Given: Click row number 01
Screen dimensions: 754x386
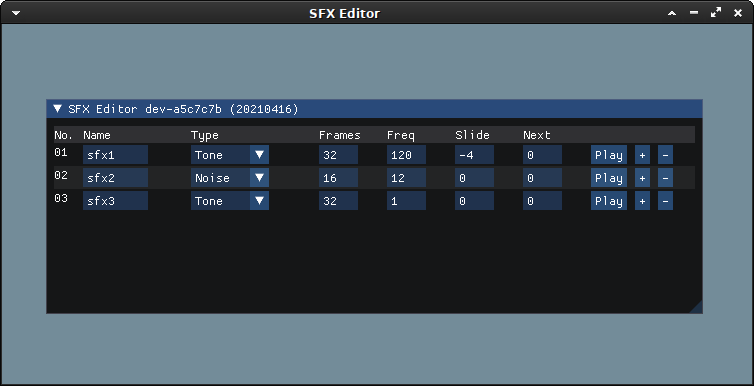Looking at the screenshot, I should pyautogui.click(x=61, y=152).
